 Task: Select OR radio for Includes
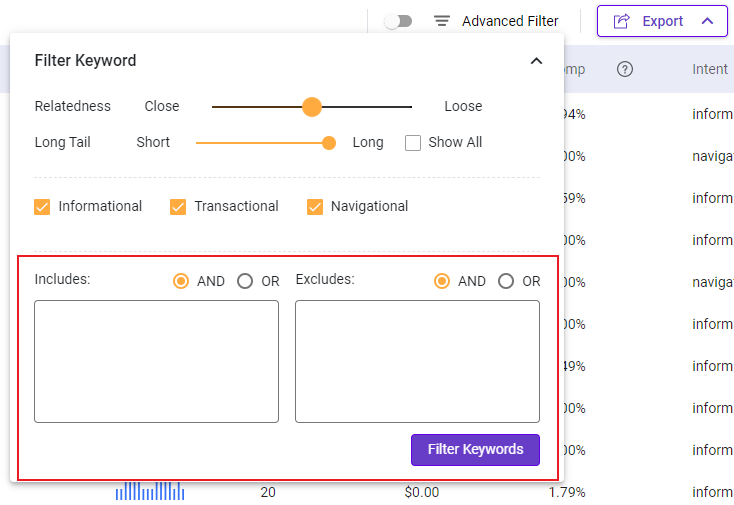pos(245,281)
